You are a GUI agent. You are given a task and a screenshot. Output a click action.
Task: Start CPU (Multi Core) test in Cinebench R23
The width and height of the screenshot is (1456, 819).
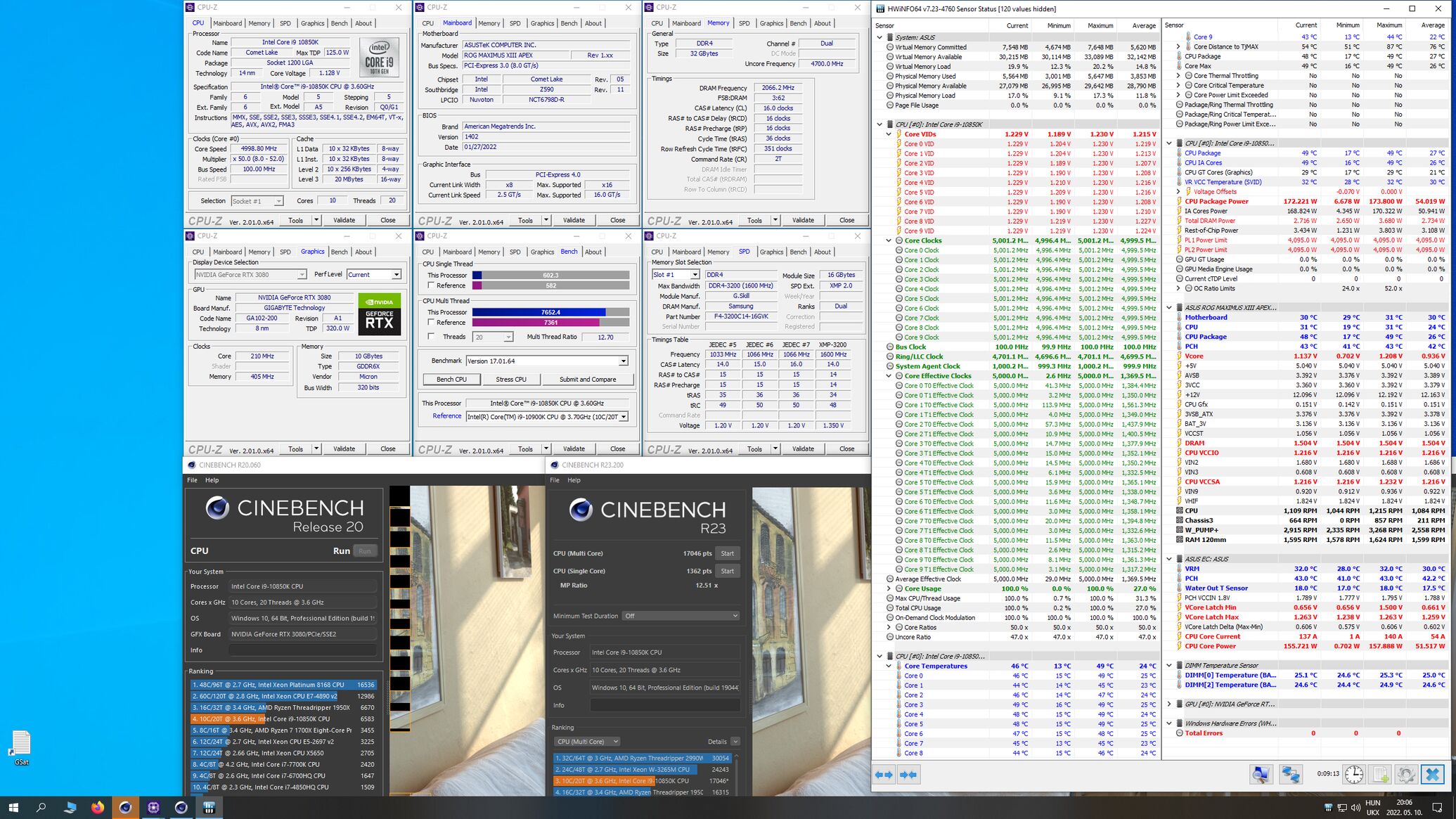click(x=727, y=553)
